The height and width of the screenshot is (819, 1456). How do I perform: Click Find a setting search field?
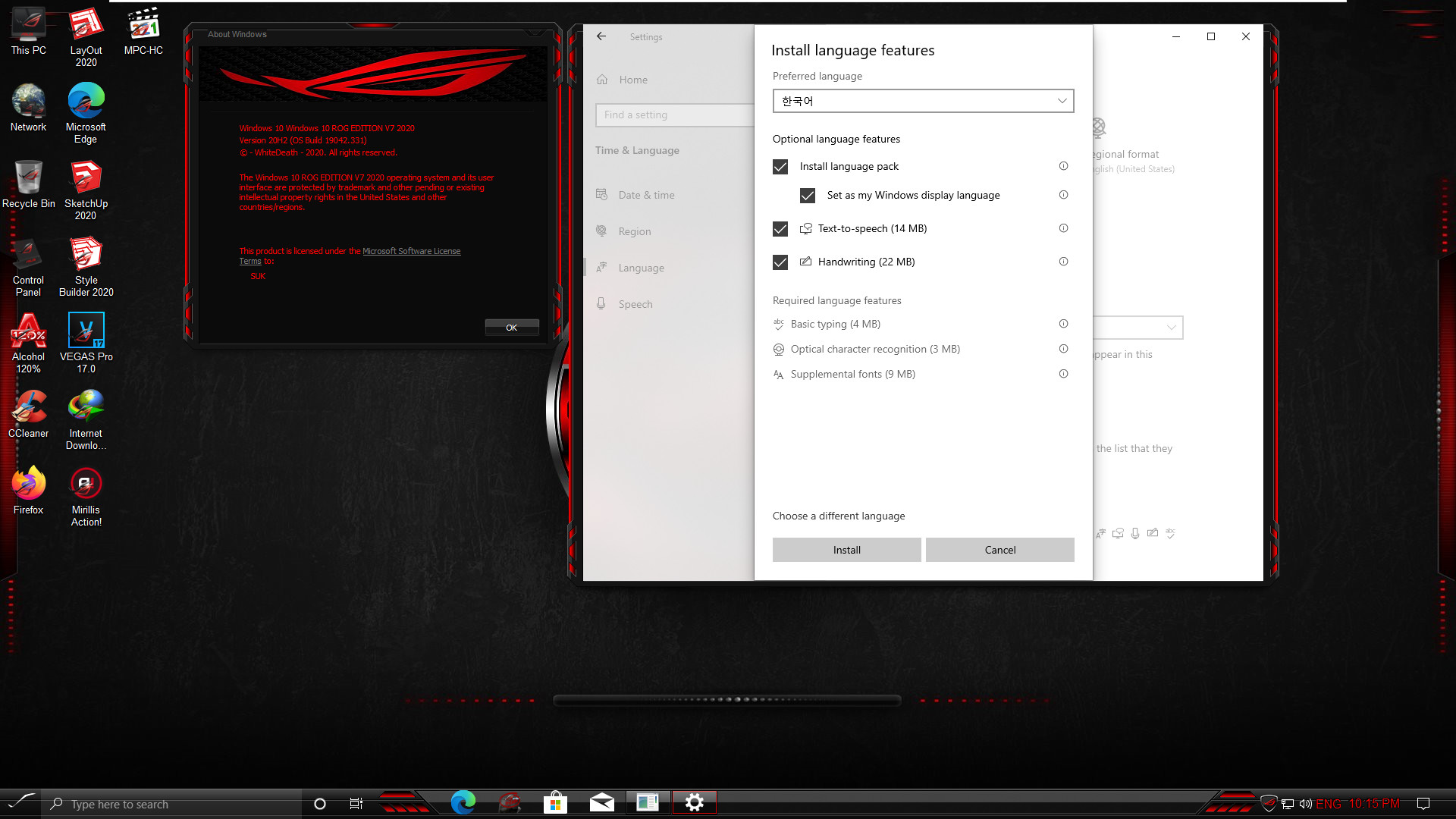point(674,115)
